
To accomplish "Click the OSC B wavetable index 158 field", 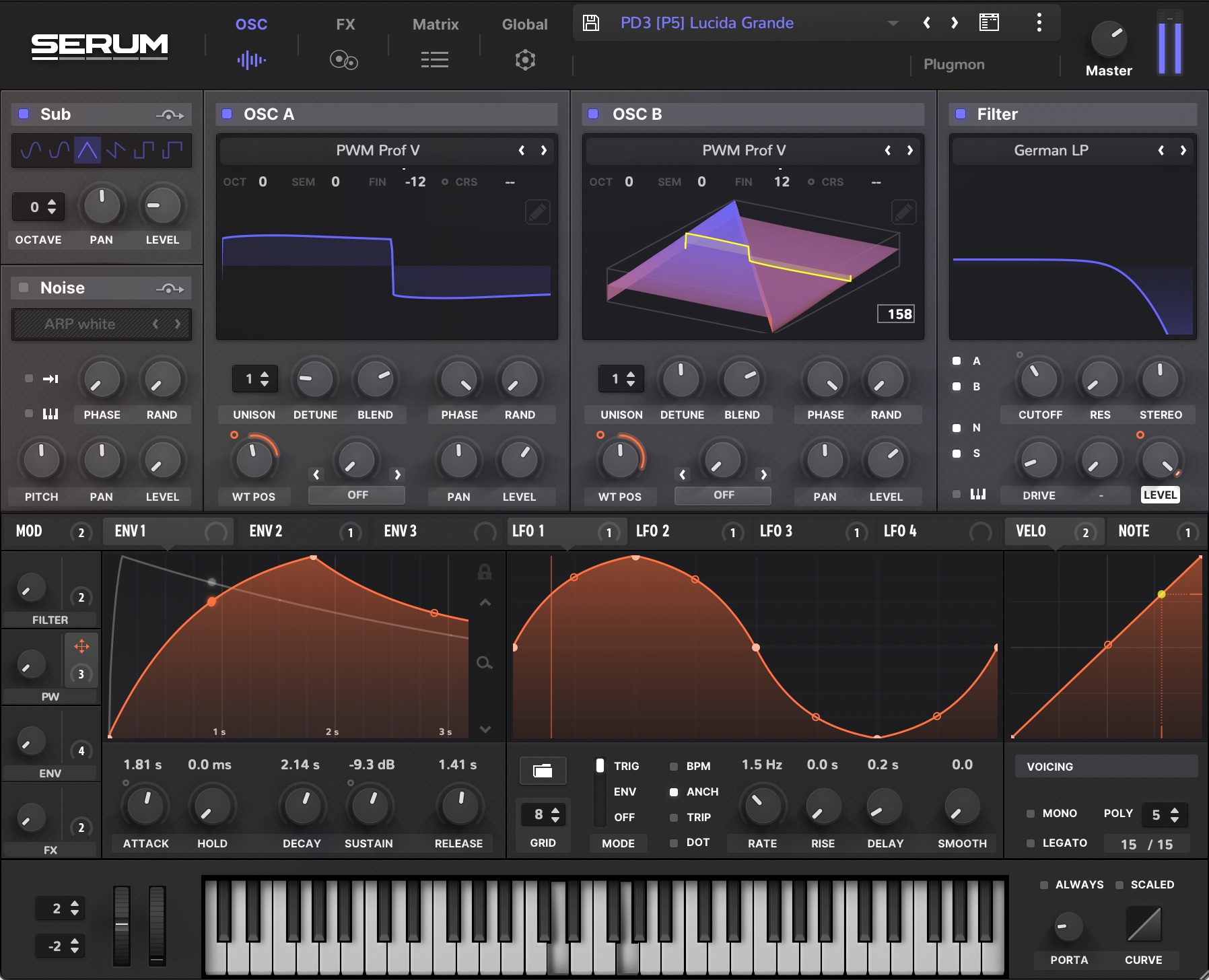I will coord(896,314).
